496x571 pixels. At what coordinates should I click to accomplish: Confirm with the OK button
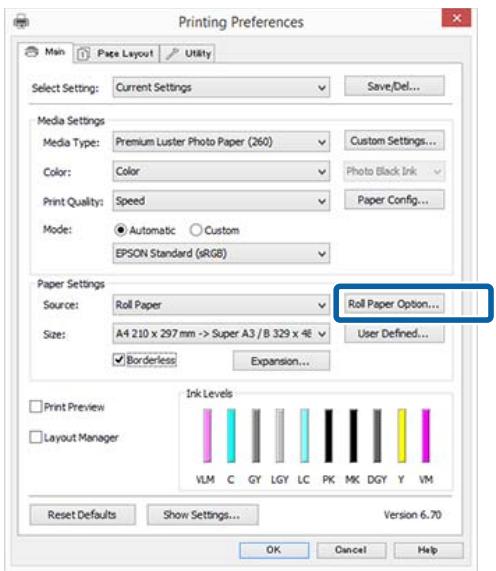pos(274,550)
